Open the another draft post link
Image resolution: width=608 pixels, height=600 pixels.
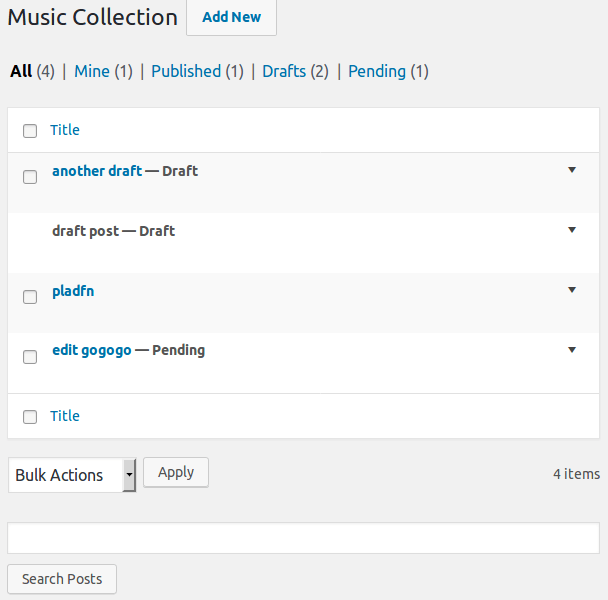coord(97,171)
